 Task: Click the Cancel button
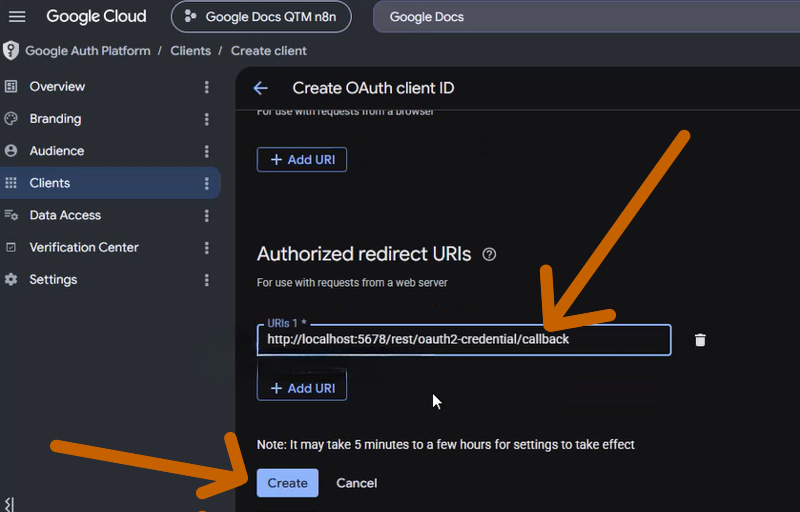357,483
